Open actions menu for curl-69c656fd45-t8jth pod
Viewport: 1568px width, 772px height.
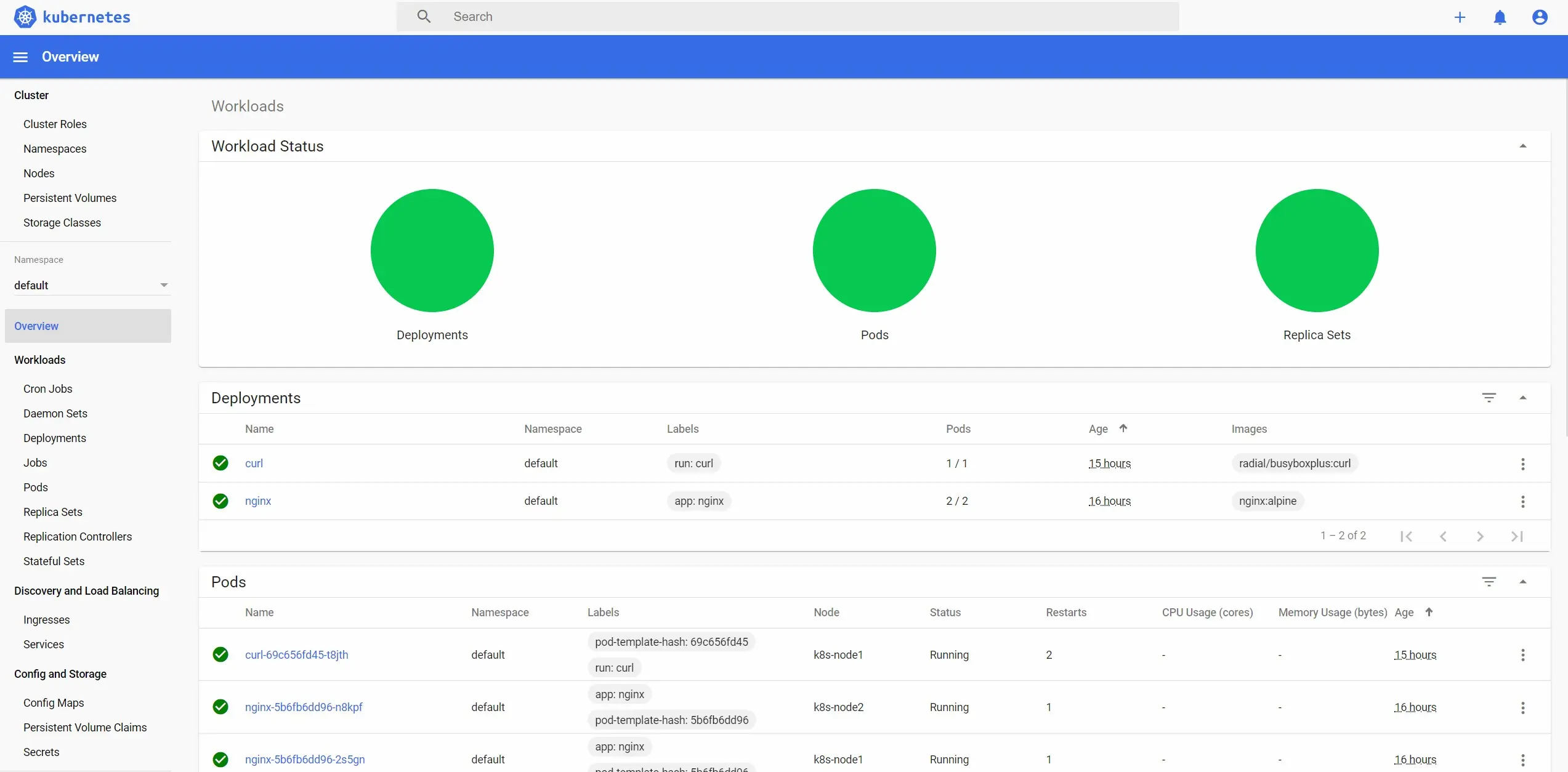[1522, 655]
